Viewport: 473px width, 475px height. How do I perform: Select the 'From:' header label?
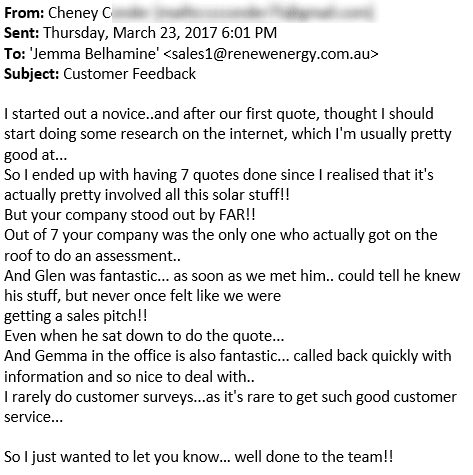coord(24,13)
